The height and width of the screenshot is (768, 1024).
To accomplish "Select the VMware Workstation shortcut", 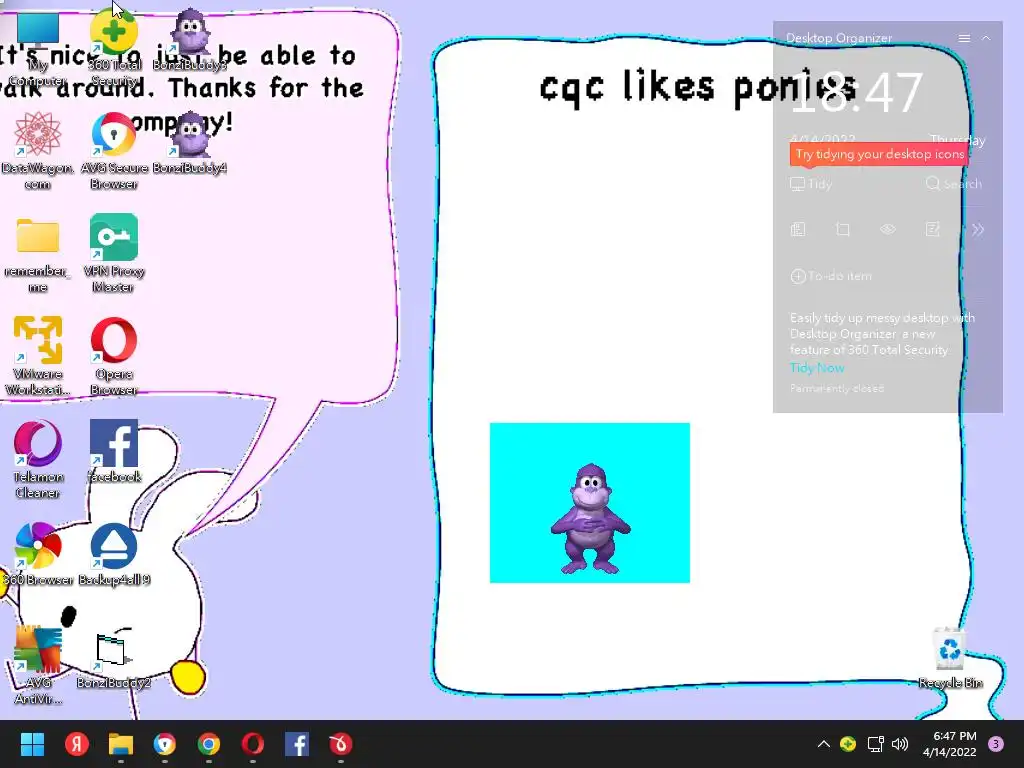I will coord(37,357).
